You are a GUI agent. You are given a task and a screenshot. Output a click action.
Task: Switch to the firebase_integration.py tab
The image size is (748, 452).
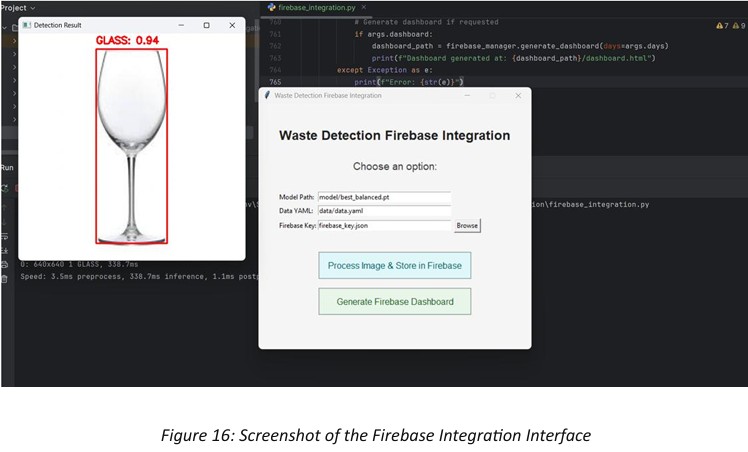click(x=314, y=7)
